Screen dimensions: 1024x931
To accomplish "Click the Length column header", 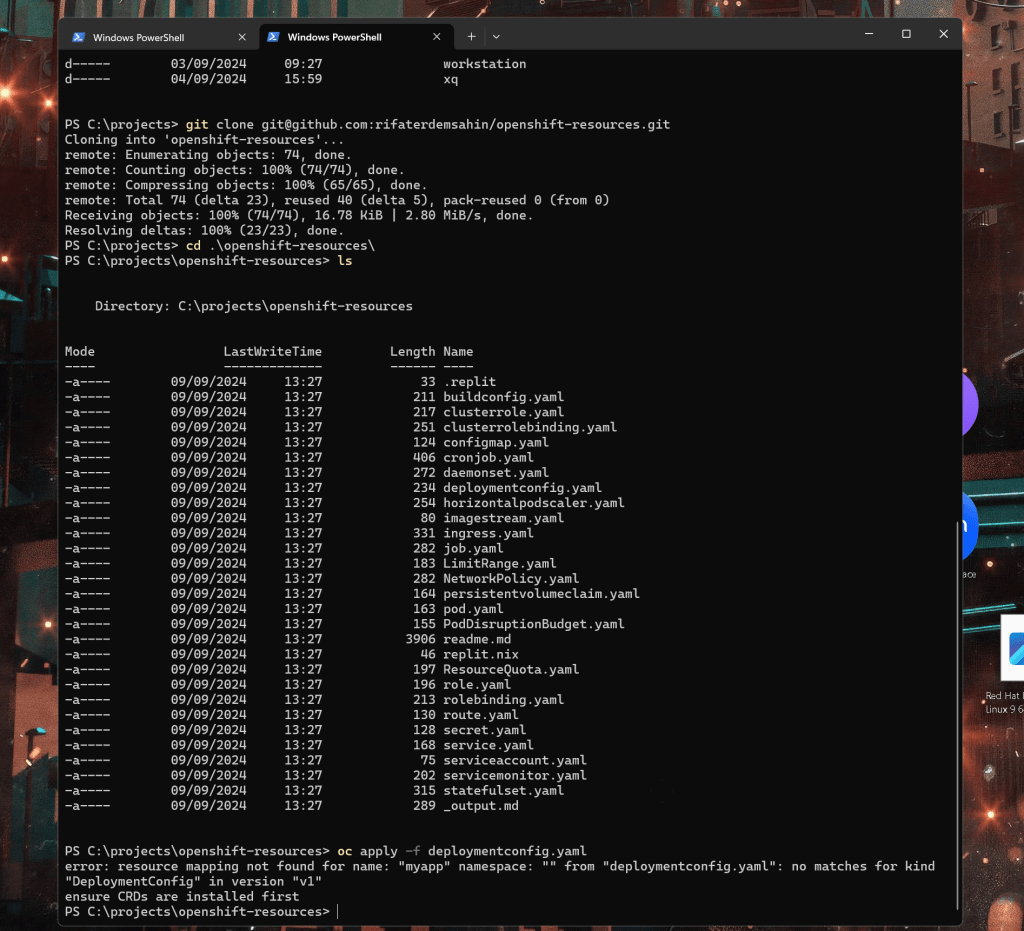I will (412, 351).
